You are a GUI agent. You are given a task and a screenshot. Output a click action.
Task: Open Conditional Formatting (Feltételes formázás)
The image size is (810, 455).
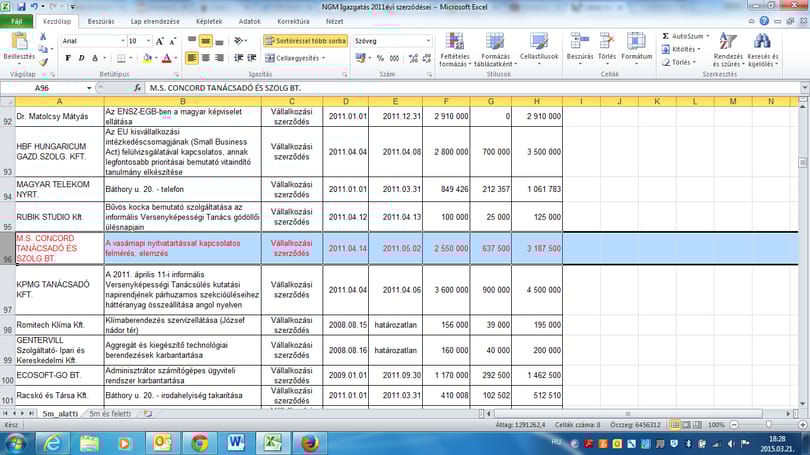click(x=455, y=50)
